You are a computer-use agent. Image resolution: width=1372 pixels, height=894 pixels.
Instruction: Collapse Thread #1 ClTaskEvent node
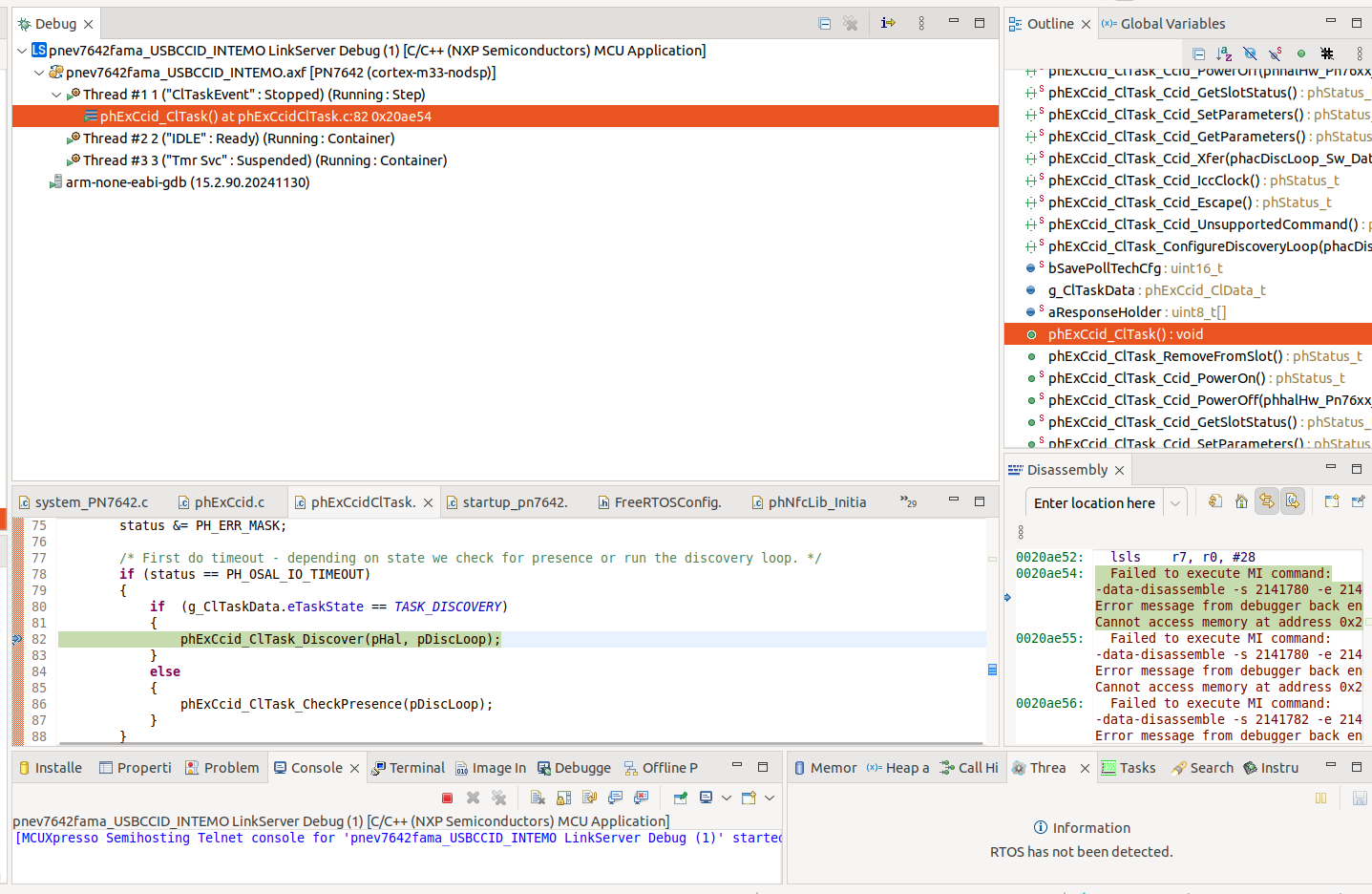(x=56, y=95)
